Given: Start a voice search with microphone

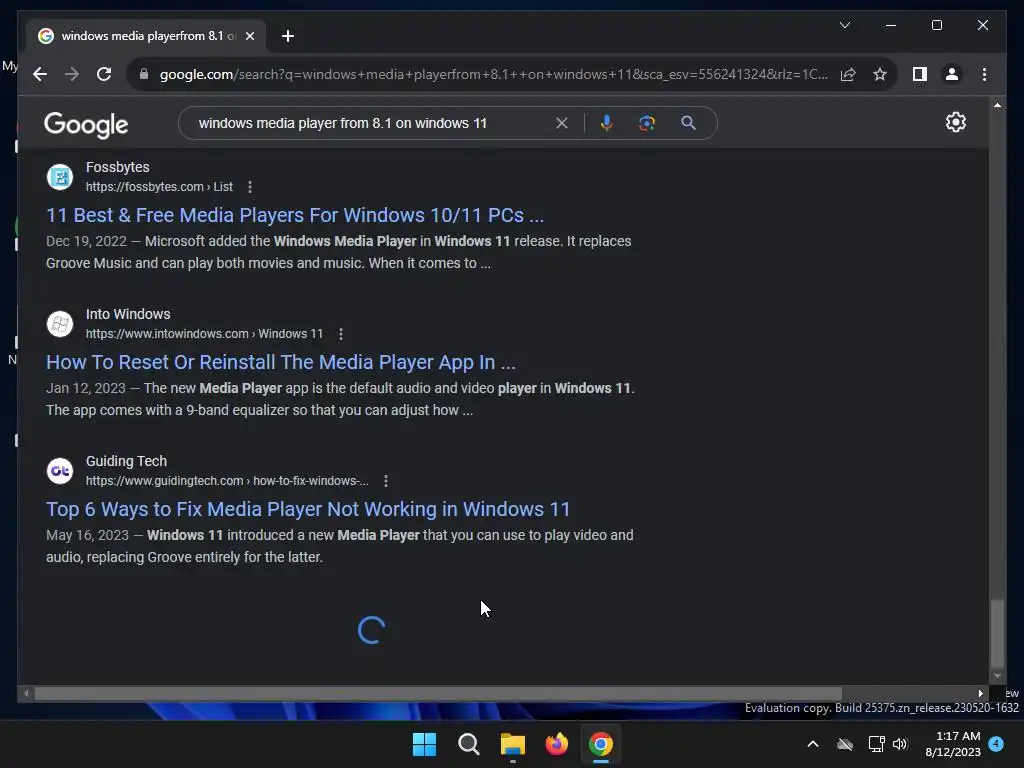Looking at the screenshot, I should [607, 123].
